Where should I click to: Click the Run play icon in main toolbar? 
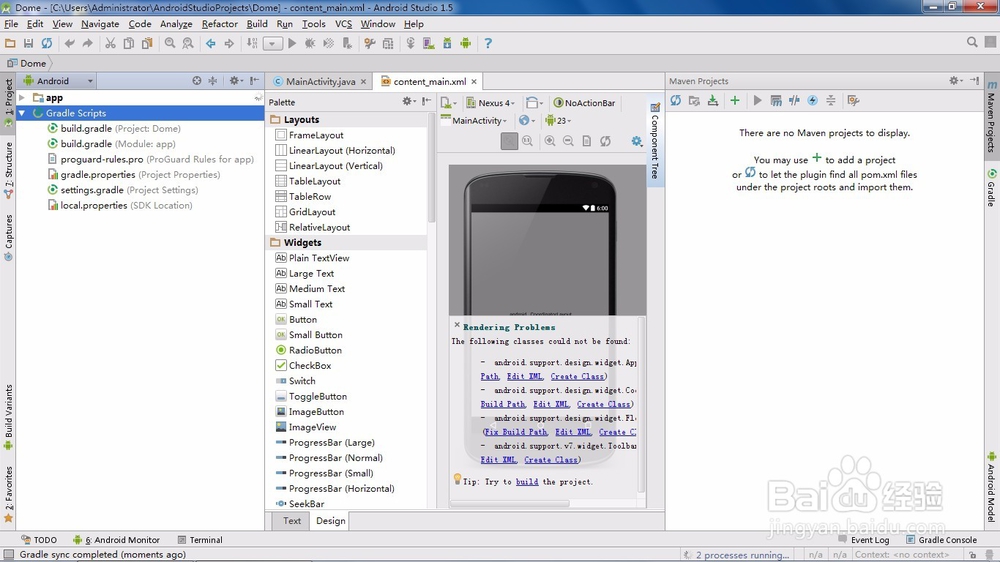coord(292,43)
